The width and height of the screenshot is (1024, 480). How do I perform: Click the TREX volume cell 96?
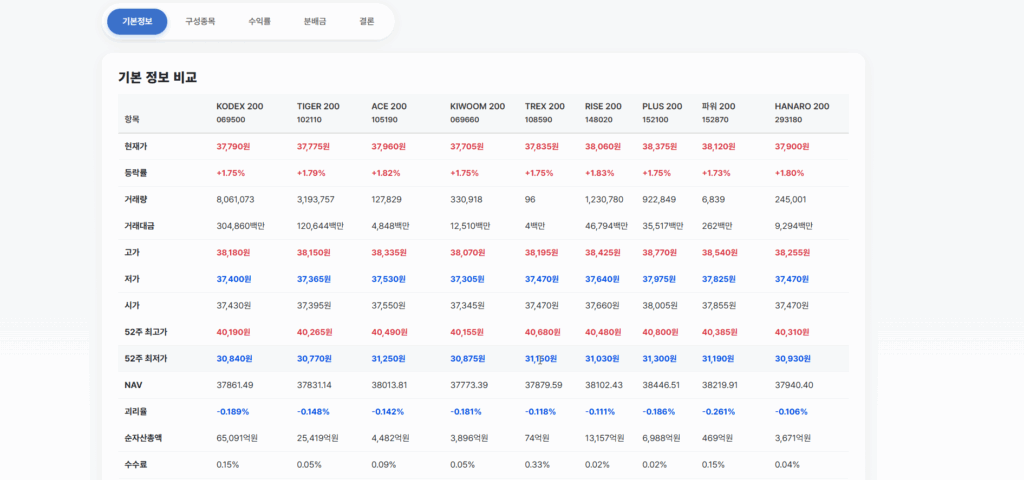(530, 199)
